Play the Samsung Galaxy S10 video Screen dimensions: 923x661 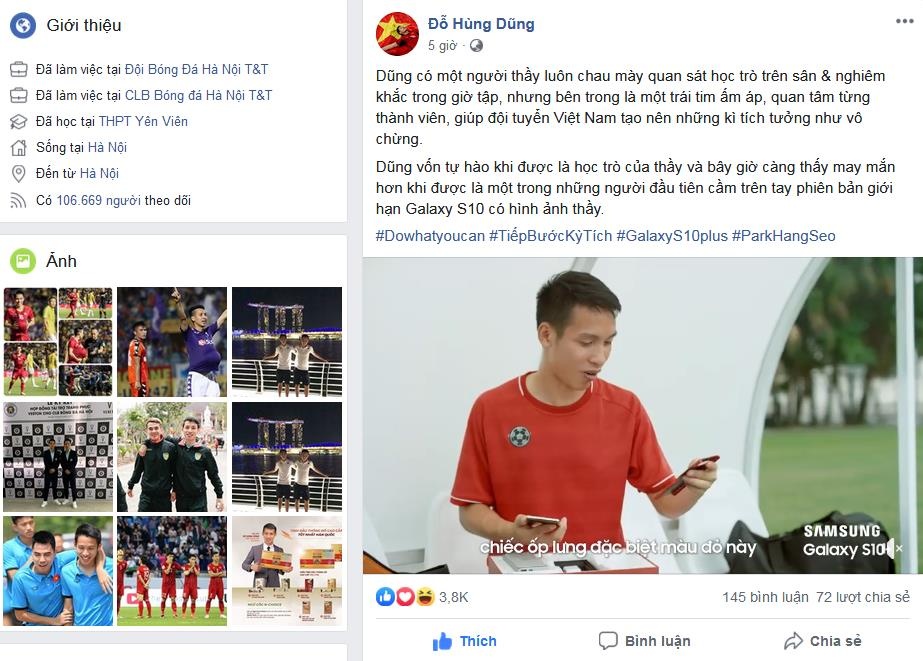pyautogui.click(x=643, y=416)
